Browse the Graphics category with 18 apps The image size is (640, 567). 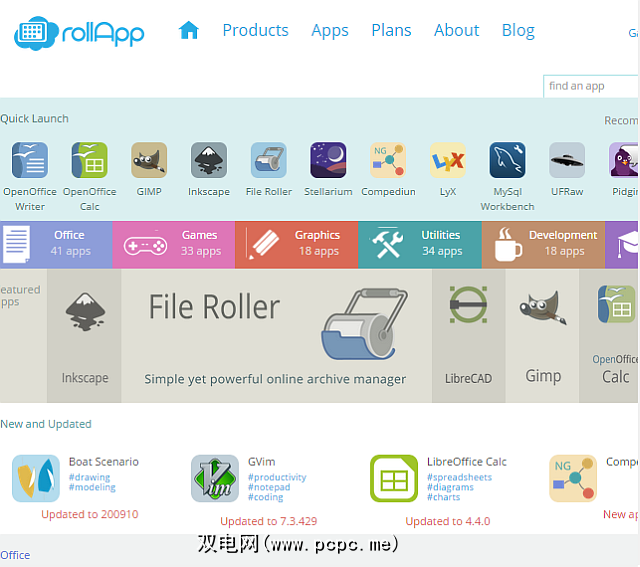pyautogui.click(x=297, y=245)
